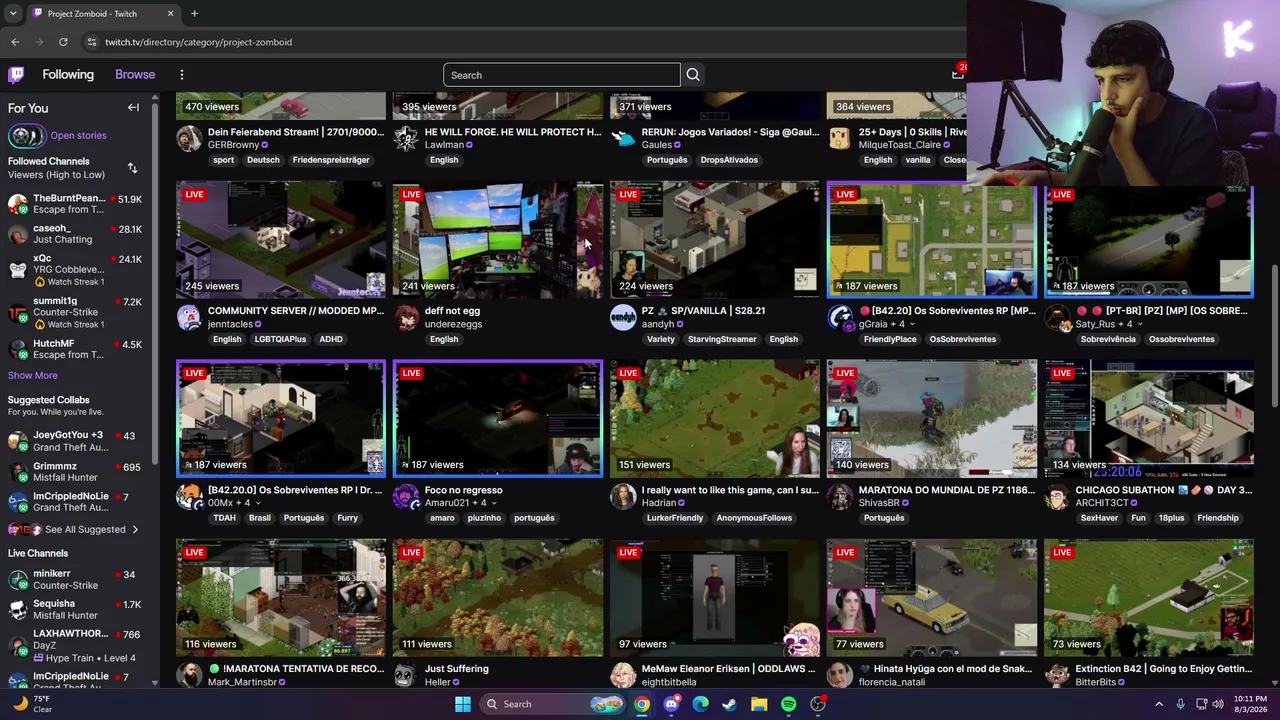Open the three-dot More menu beside Browse
This screenshot has height=720, width=1280.
click(182, 75)
